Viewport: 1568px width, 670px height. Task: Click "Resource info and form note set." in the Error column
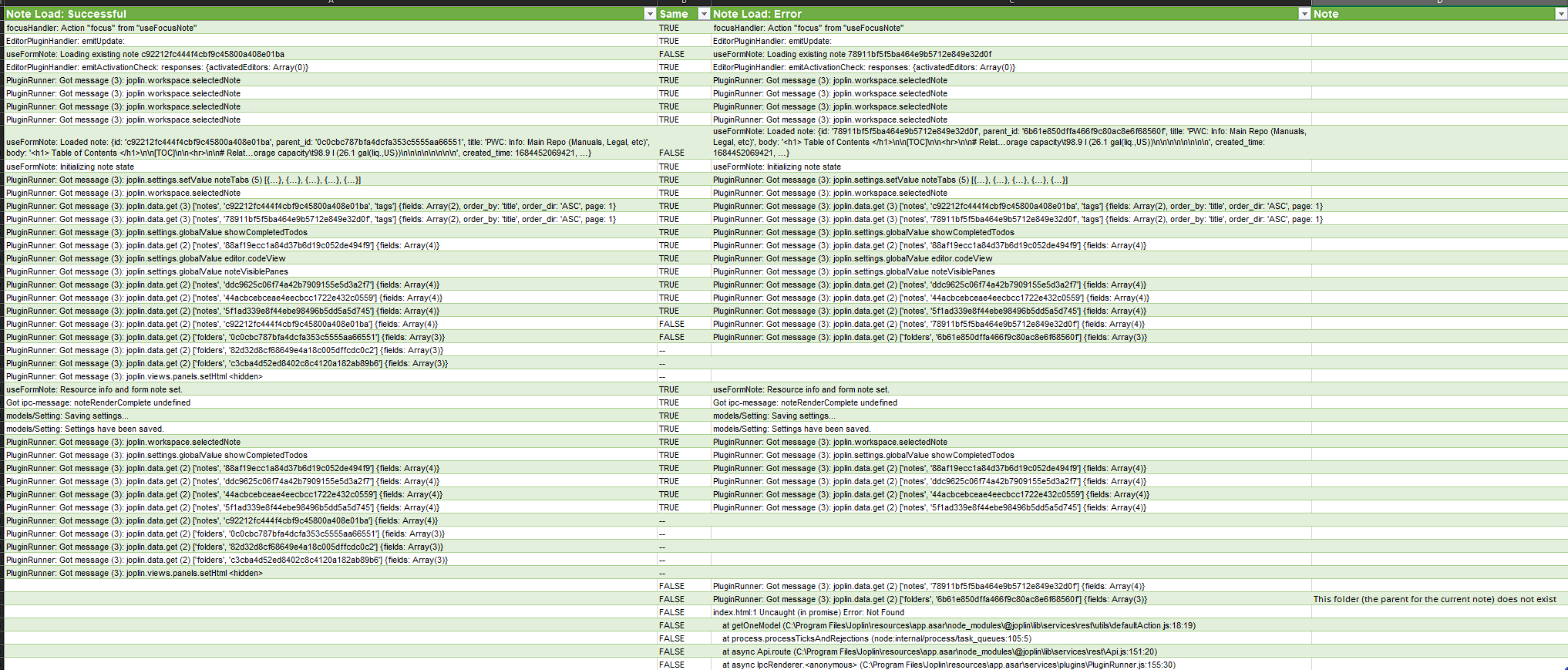coord(1011,389)
